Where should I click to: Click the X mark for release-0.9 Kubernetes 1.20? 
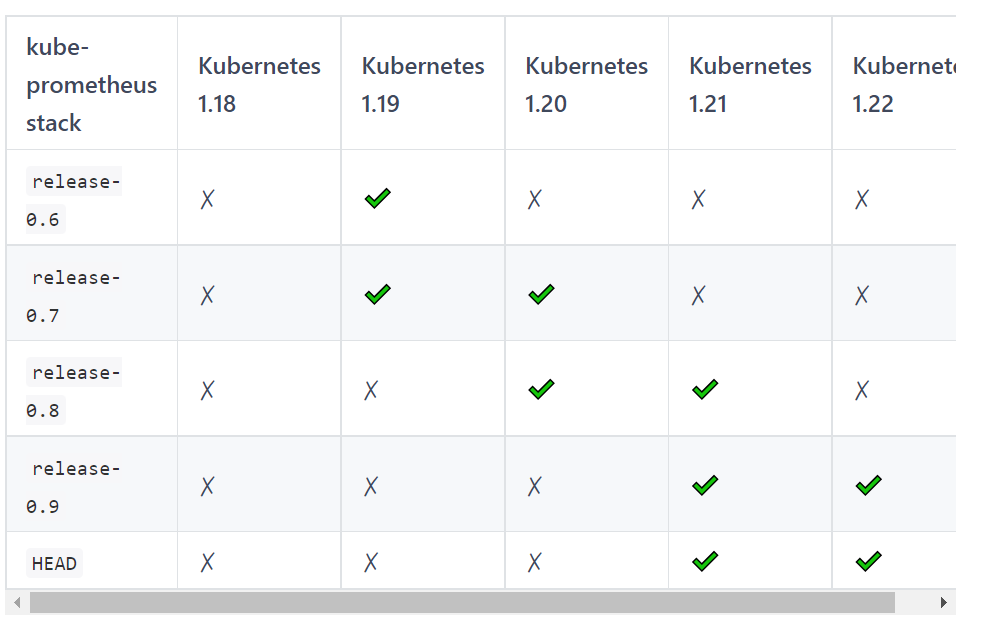coord(534,486)
